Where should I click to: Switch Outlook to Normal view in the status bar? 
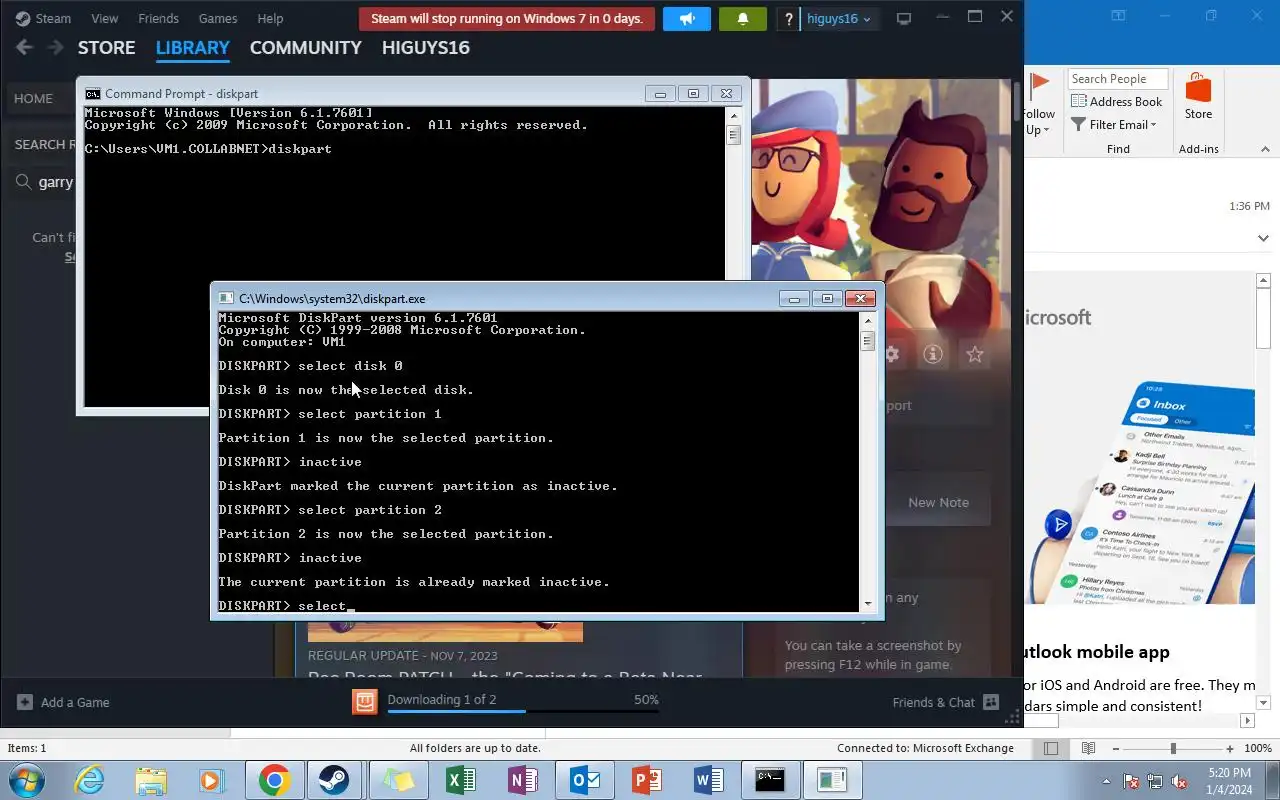point(1051,748)
